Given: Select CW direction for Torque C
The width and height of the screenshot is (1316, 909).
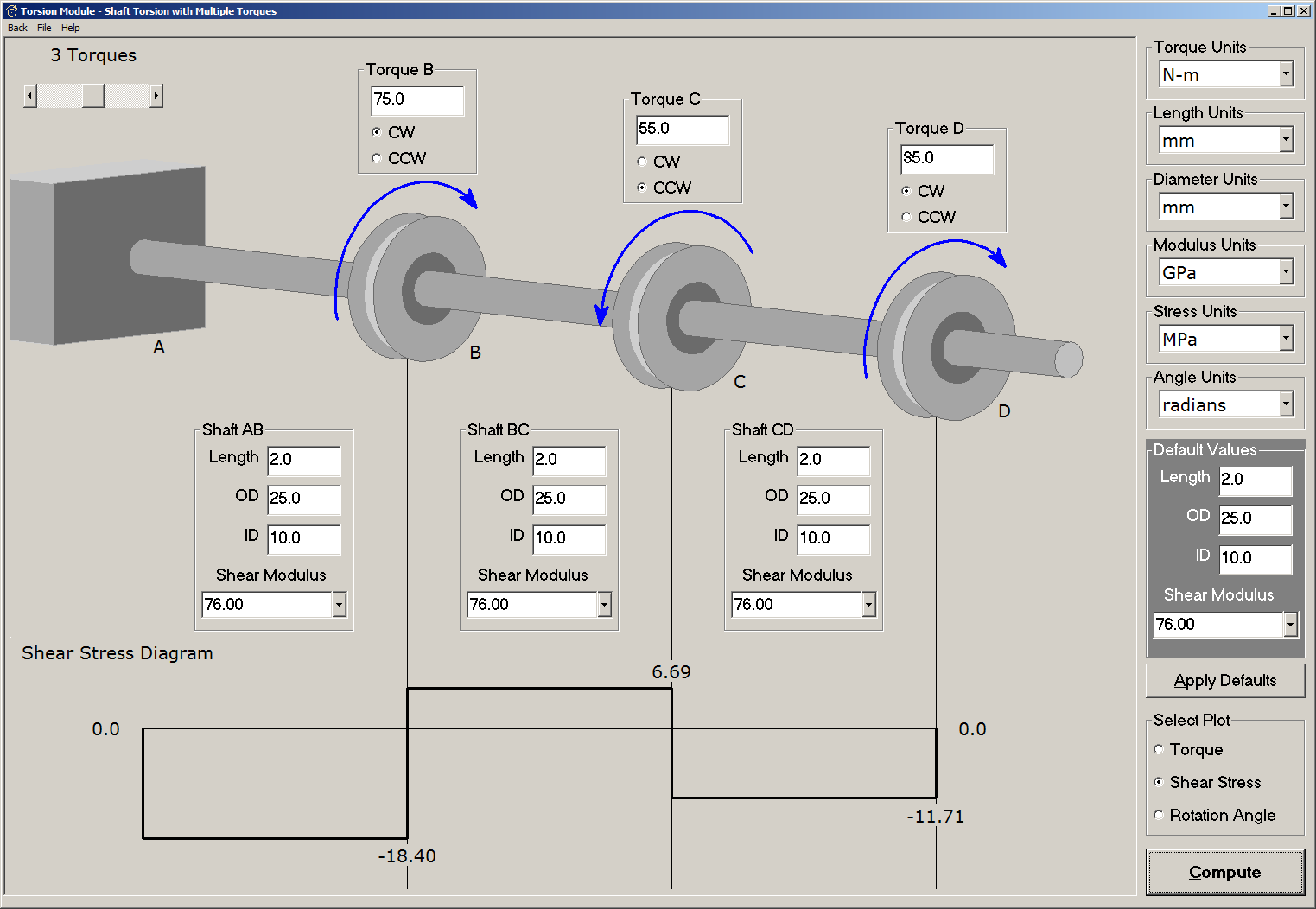Looking at the screenshot, I should tap(642, 162).
